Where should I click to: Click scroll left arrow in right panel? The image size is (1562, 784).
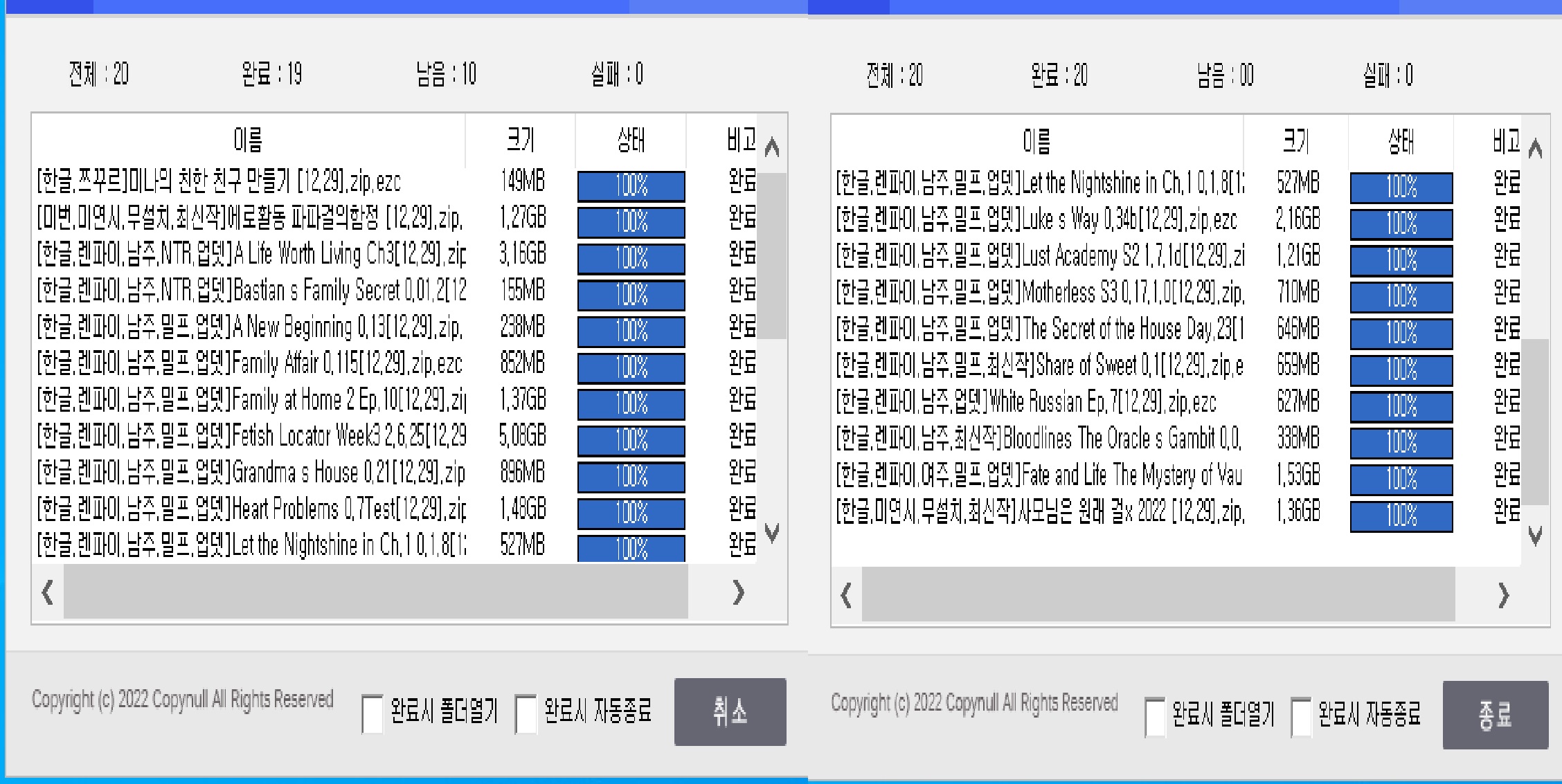pyautogui.click(x=846, y=595)
